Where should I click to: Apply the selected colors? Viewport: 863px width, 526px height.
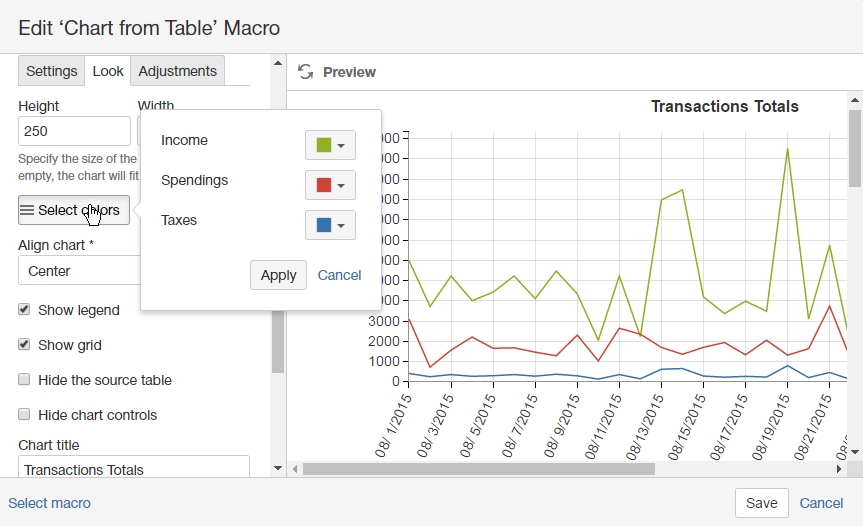click(278, 275)
